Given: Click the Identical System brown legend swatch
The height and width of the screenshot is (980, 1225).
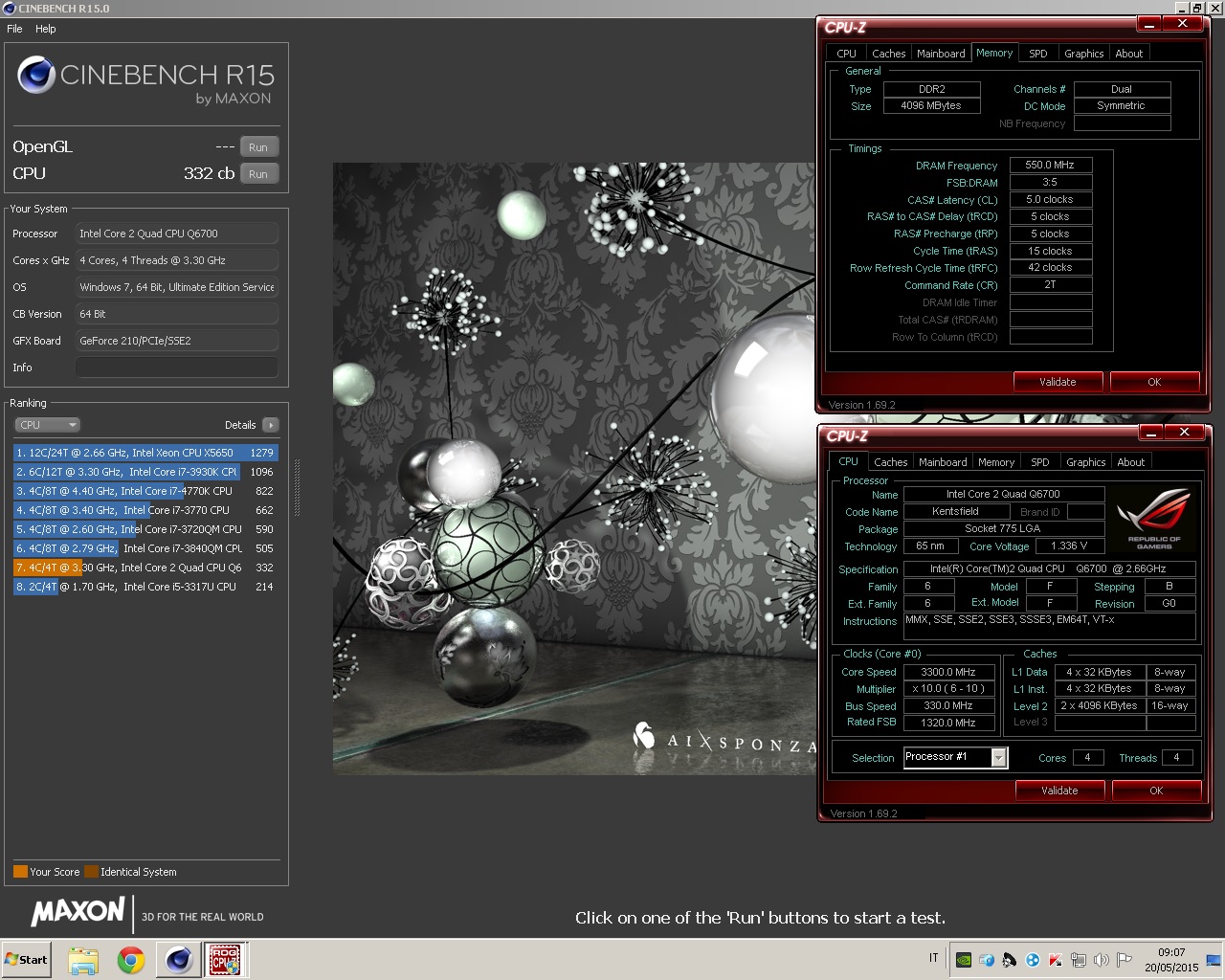Looking at the screenshot, I should 91,872.
